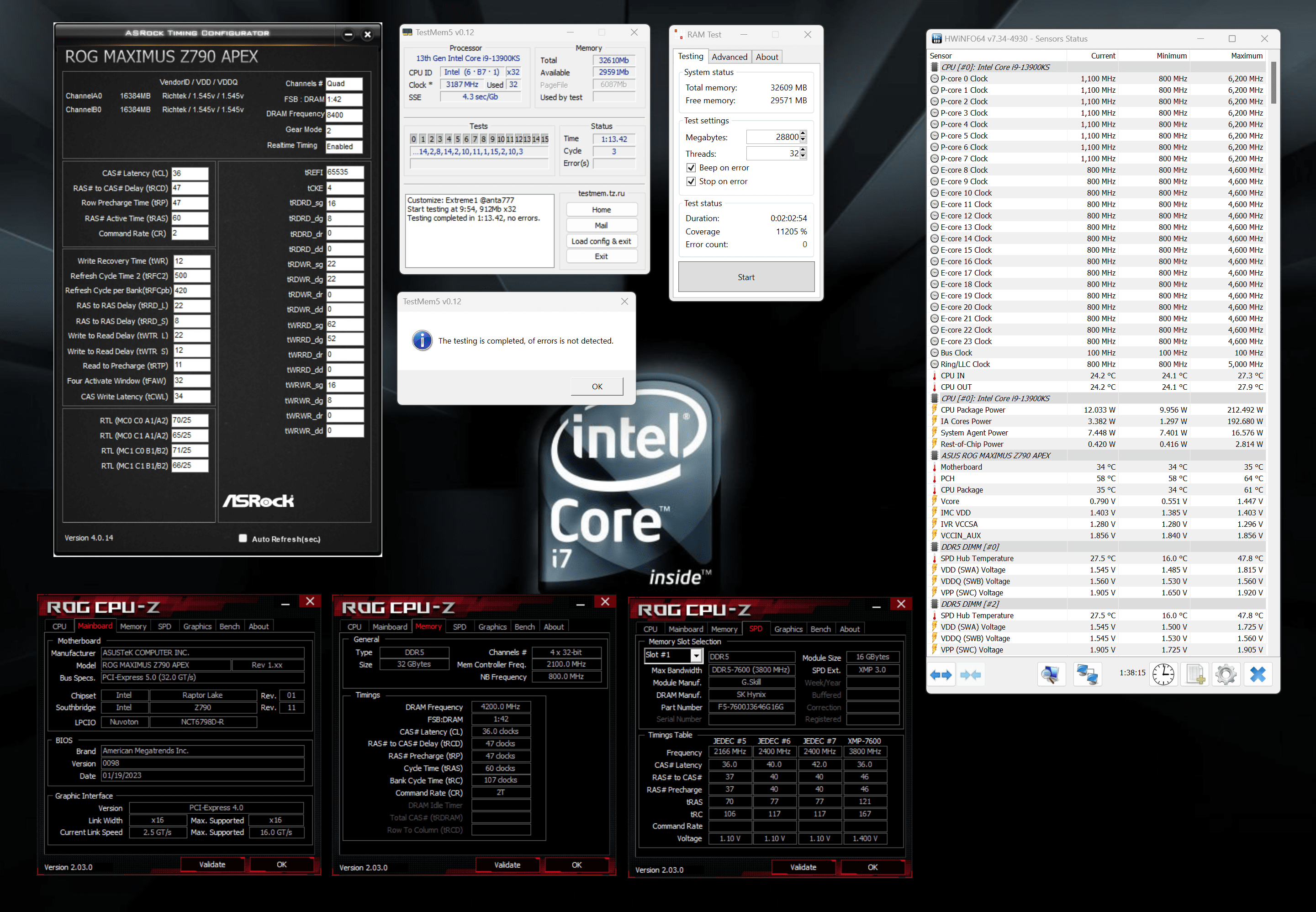Toggle Stop on error checkbox
Screen dimensions: 1316x912
coord(691,182)
